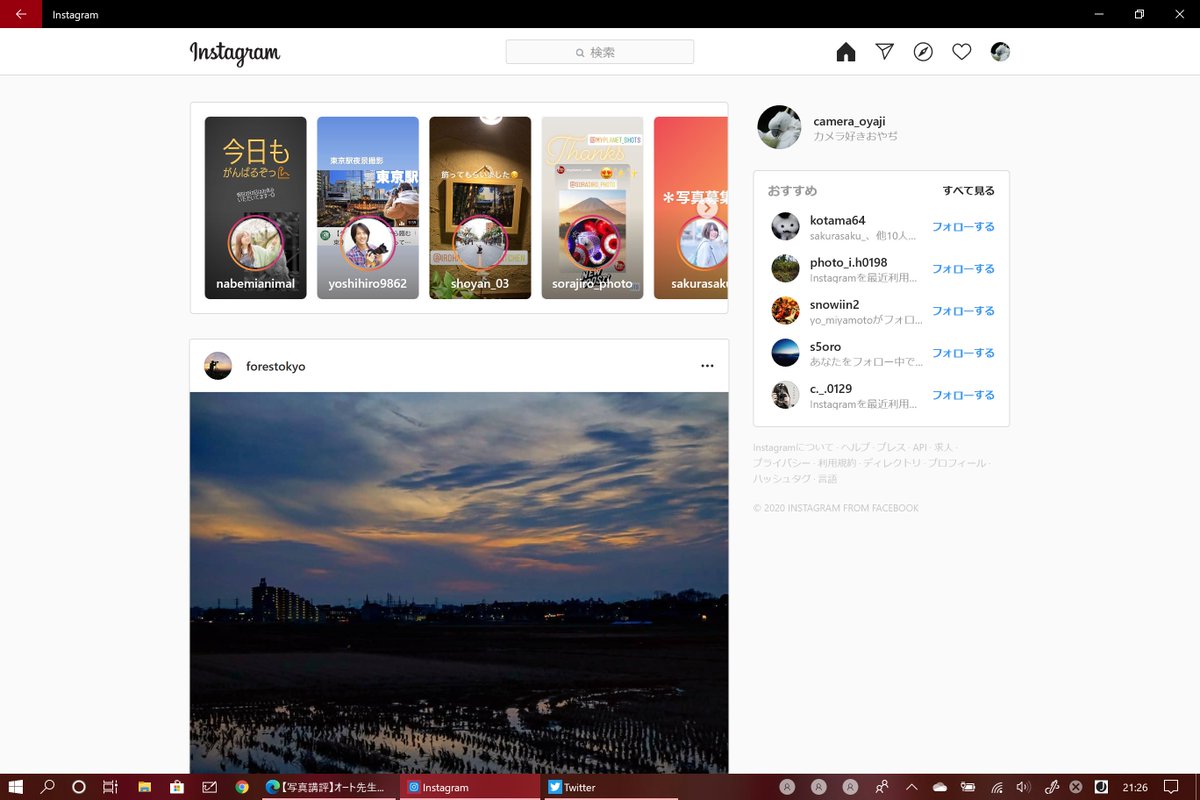Viewport: 1200px width, 800px height.
Task: Open Windows taskbar search icon
Action: [x=47, y=787]
